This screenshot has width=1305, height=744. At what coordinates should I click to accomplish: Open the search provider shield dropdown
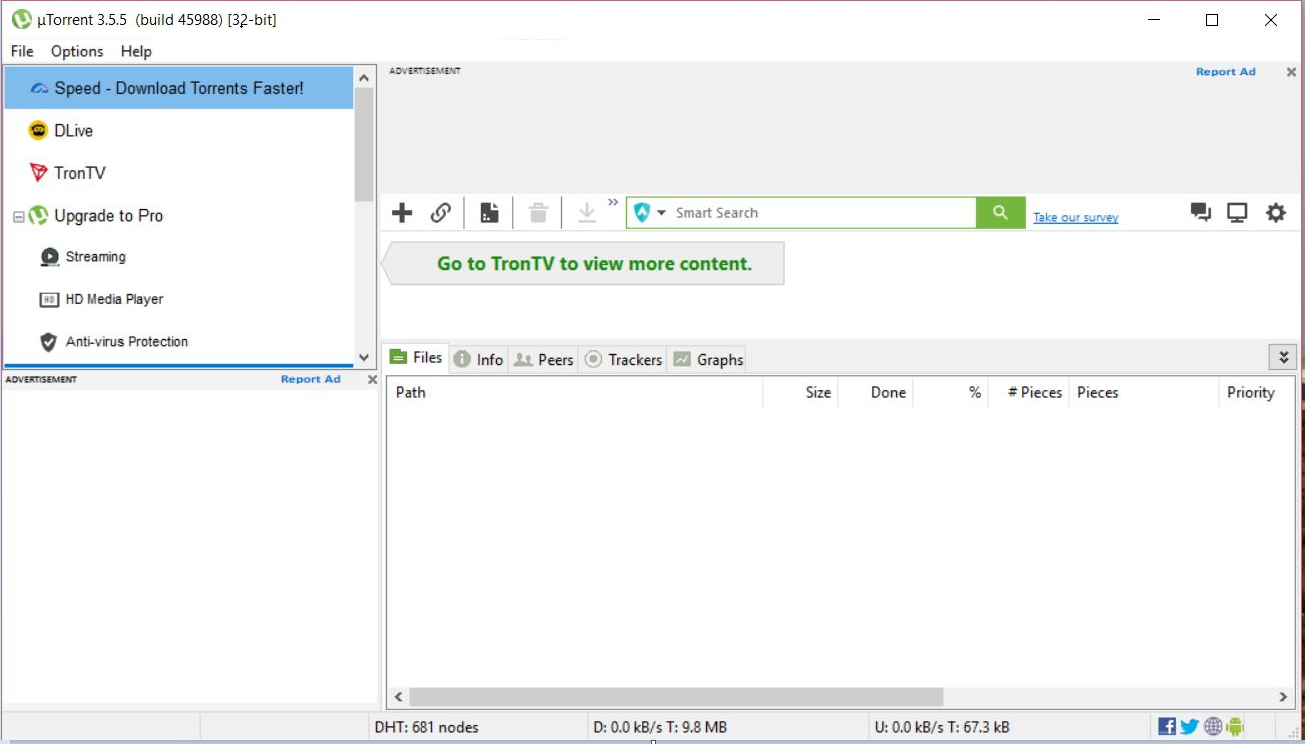pos(650,213)
